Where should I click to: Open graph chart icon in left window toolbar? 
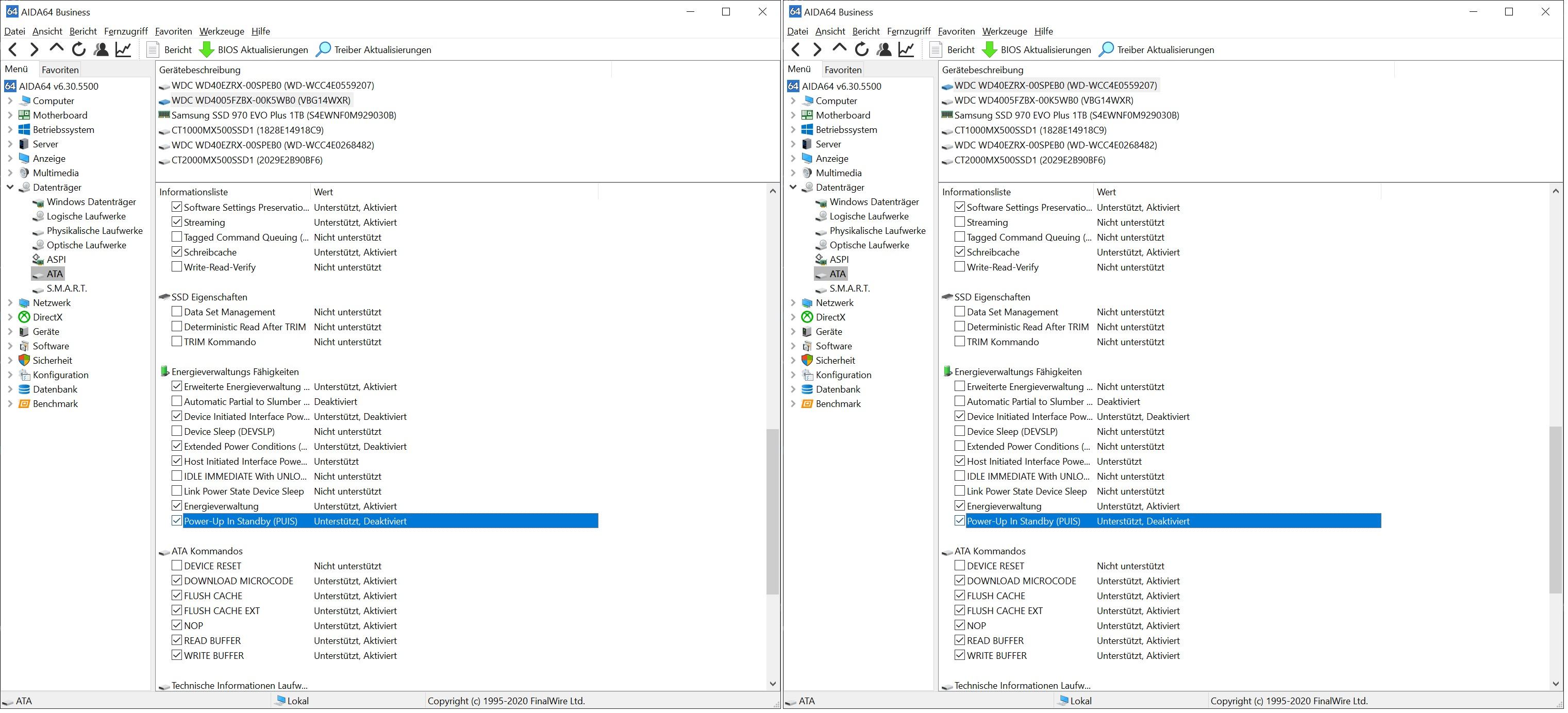pos(124,50)
